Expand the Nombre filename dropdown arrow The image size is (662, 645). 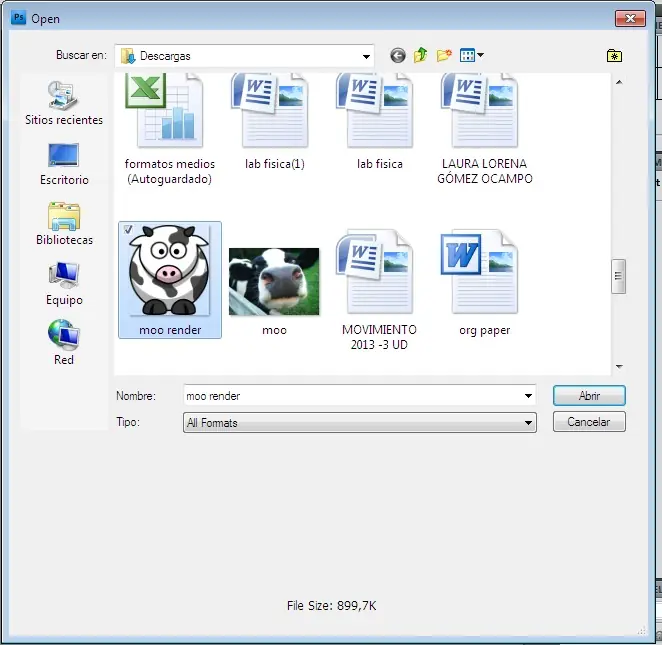[x=528, y=396]
